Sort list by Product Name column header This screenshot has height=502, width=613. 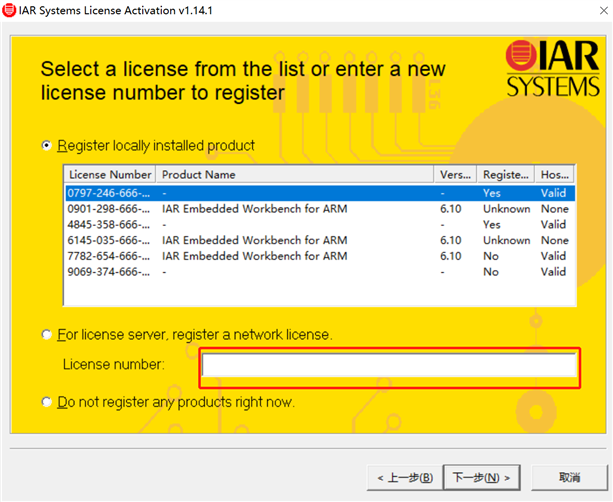pos(295,174)
